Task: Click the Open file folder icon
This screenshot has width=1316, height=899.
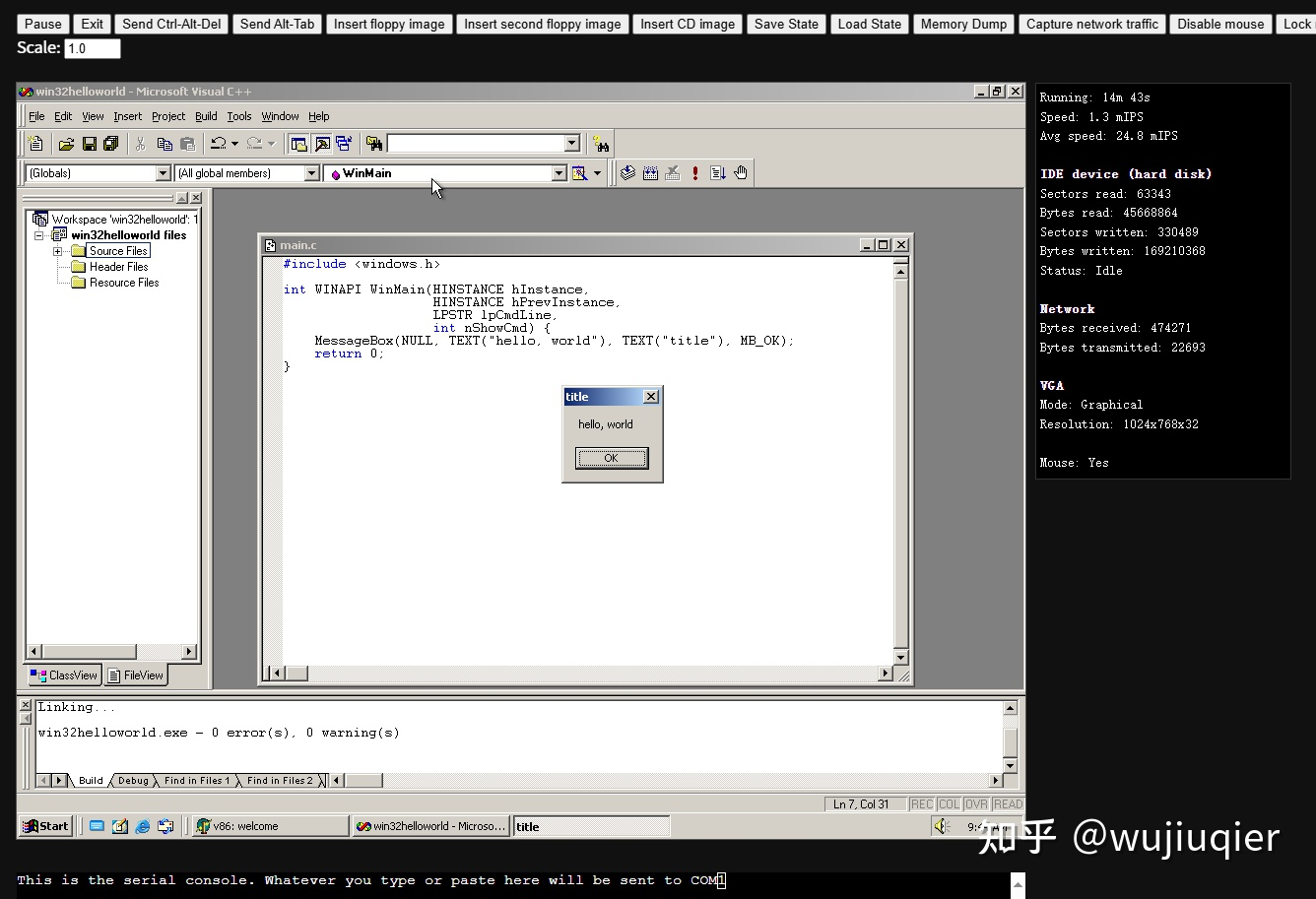Action: coord(66,144)
